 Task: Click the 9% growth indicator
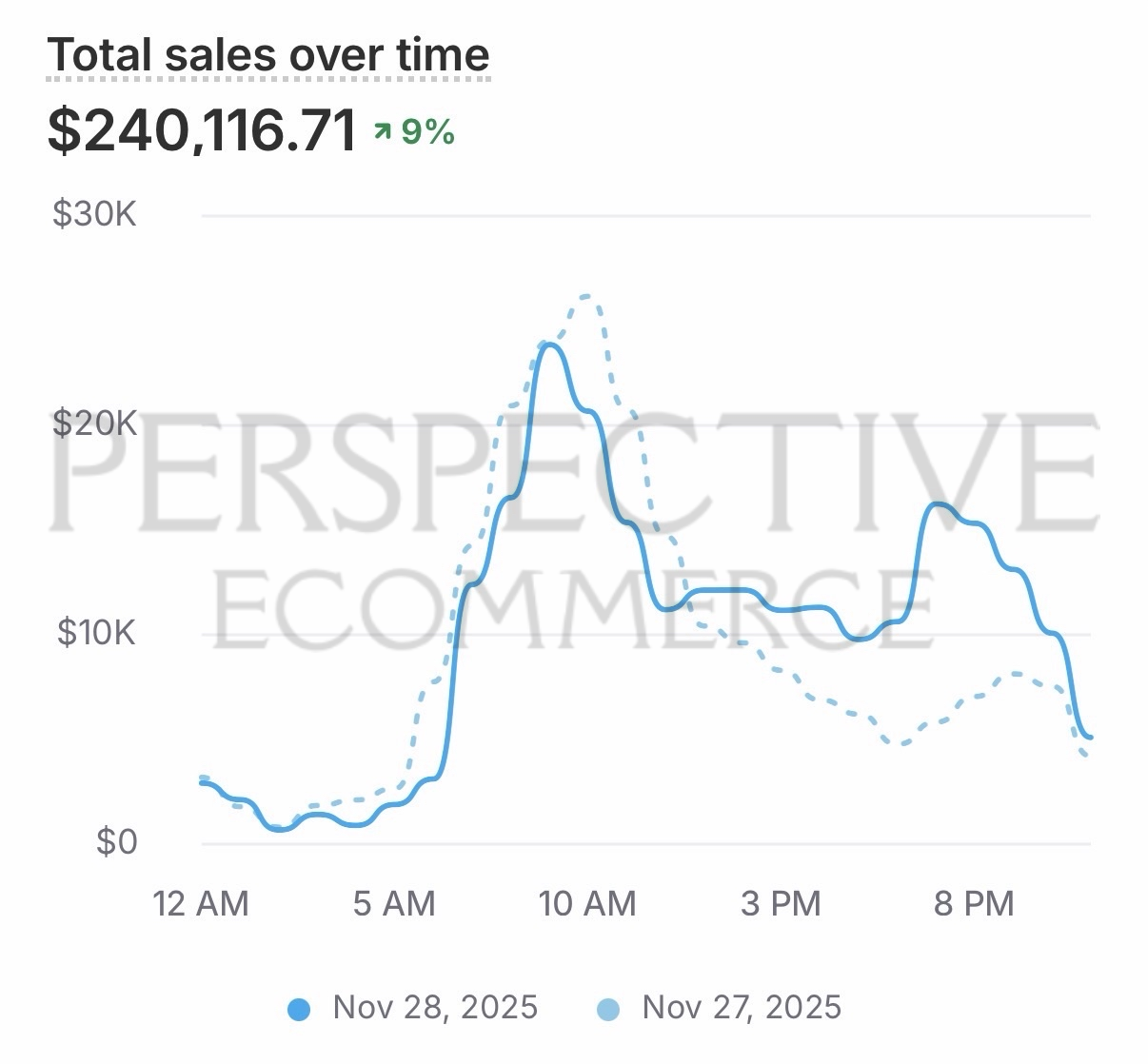coord(427,131)
